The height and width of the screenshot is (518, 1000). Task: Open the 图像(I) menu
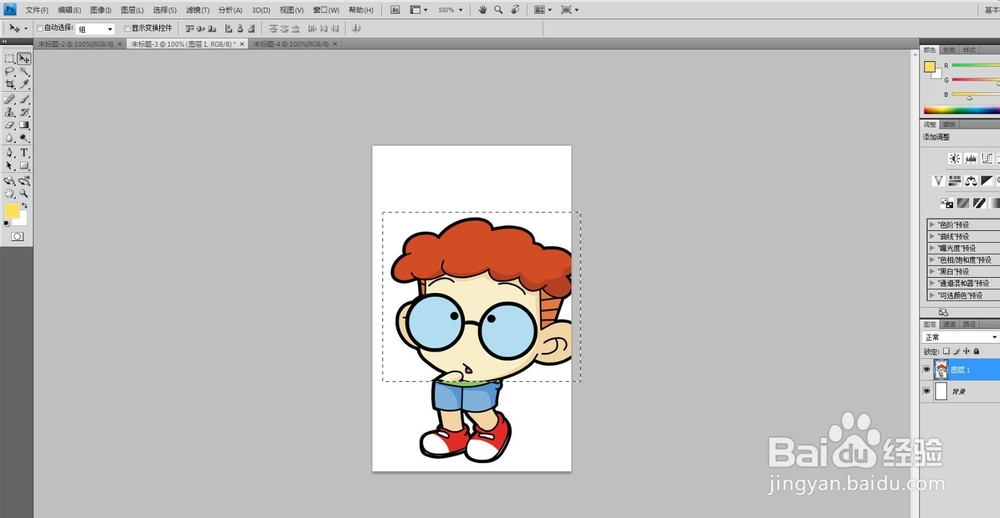point(101,10)
